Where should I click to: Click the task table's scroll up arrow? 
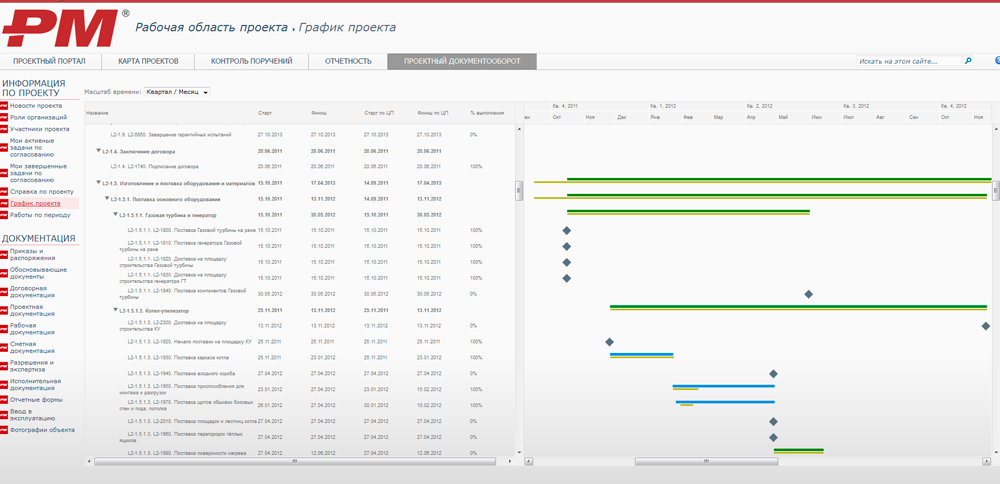(x=519, y=129)
